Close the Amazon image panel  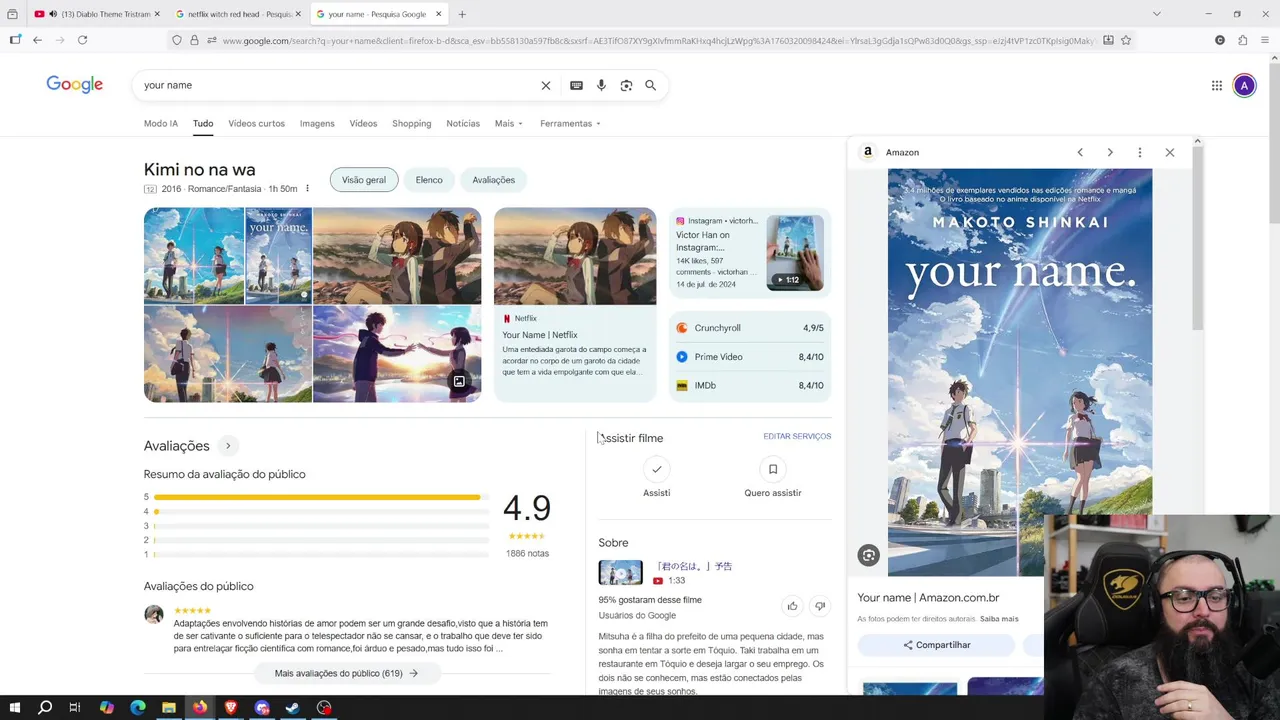point(1170,152)
